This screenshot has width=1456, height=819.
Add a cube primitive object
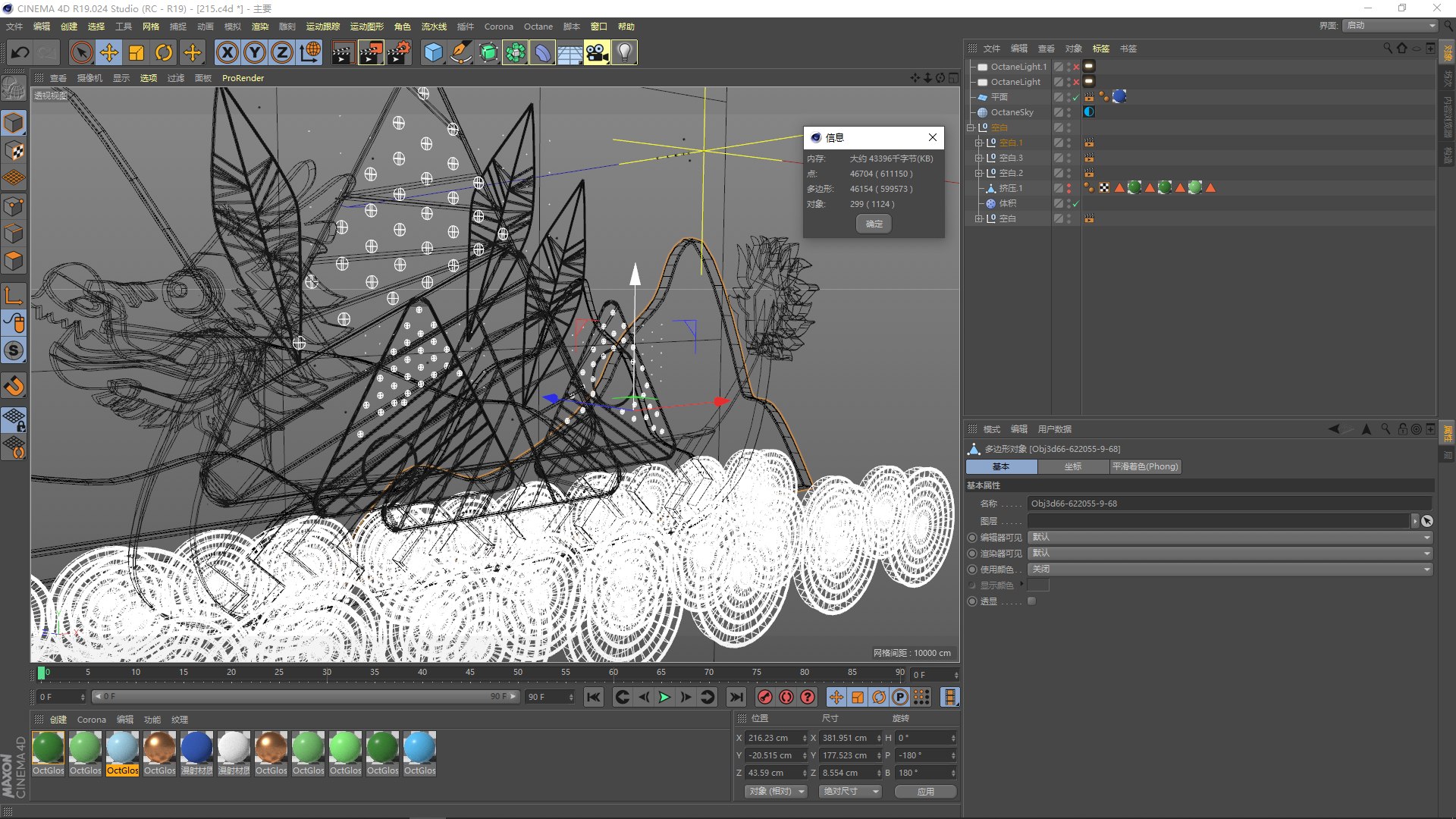point(433,52)
